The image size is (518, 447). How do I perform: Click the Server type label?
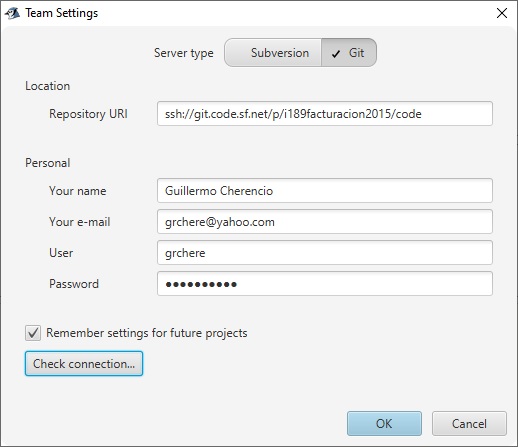pyautogui.click(x=184, y=53)
